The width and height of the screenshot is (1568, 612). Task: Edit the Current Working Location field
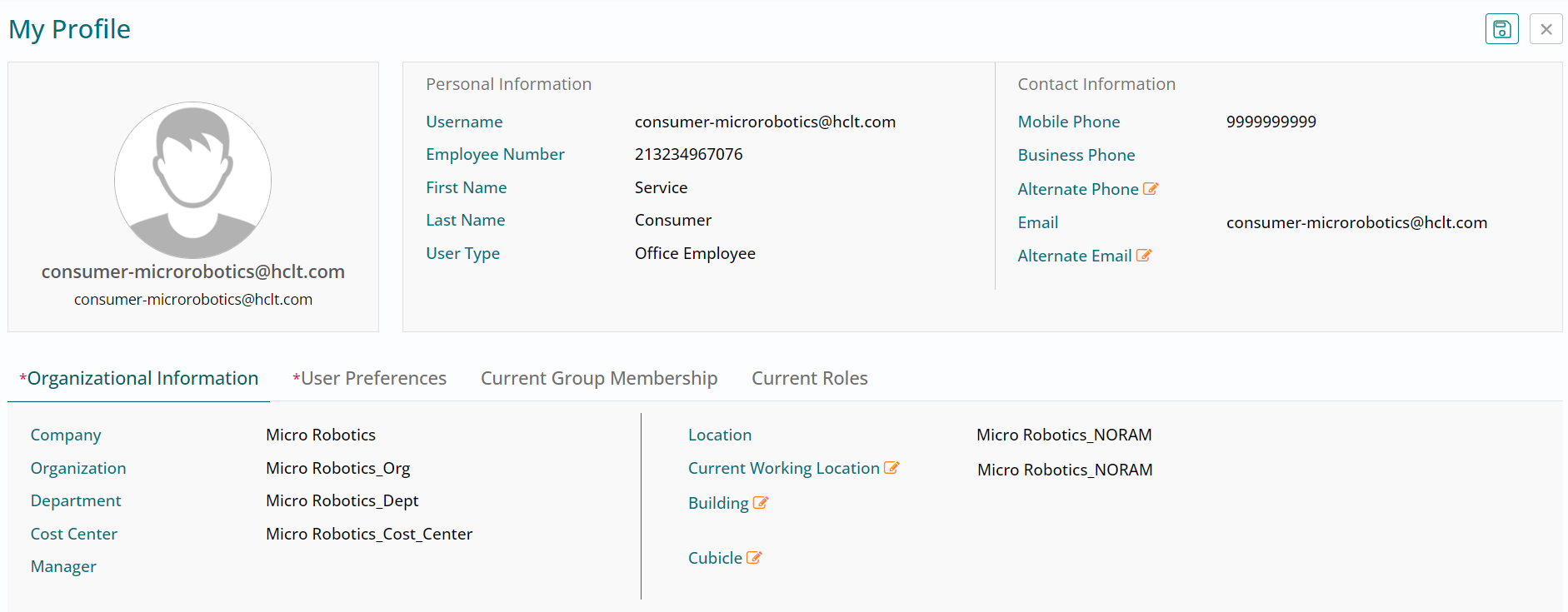point(891,468)
